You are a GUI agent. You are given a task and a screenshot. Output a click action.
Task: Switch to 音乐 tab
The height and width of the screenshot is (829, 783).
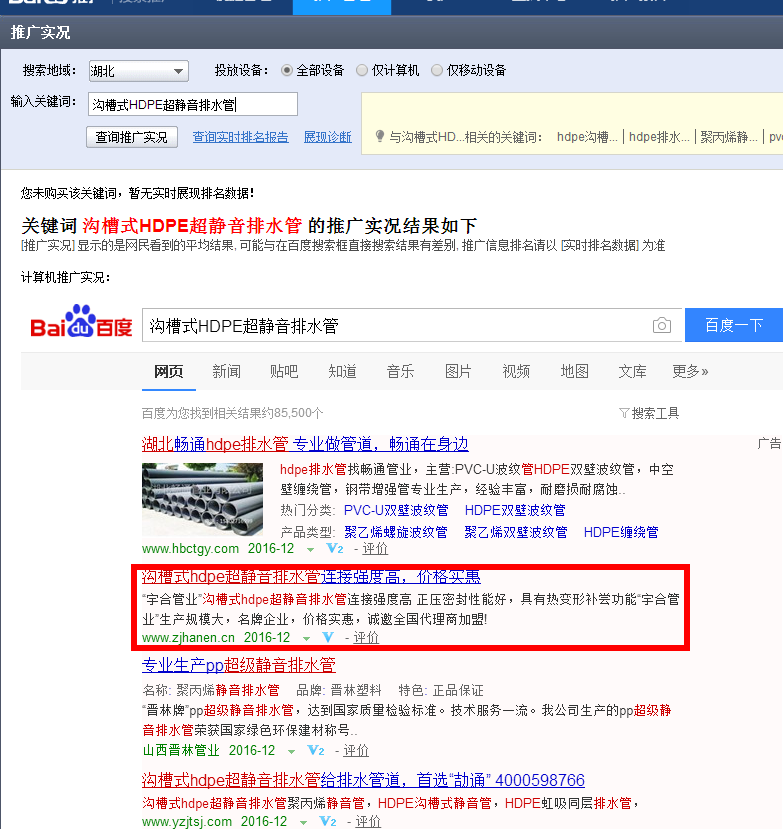point(400,372)
